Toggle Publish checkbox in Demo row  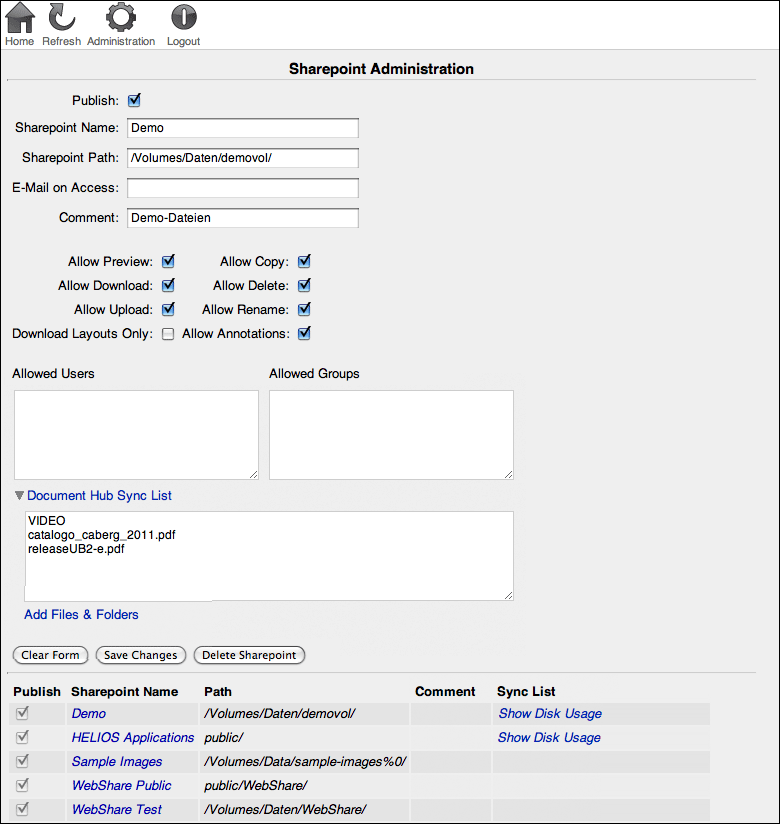pyautogui.click(x=22, y=713)
